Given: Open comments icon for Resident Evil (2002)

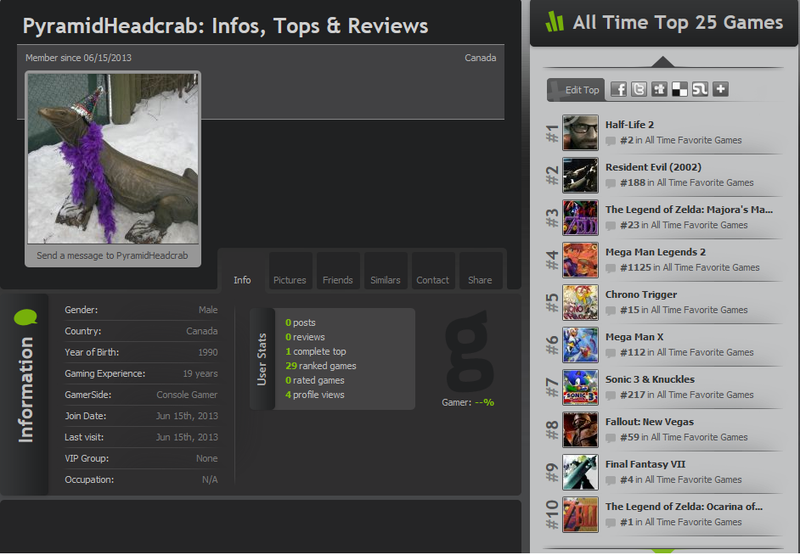Looking at the screenshot, I should [x=610, y=183].
